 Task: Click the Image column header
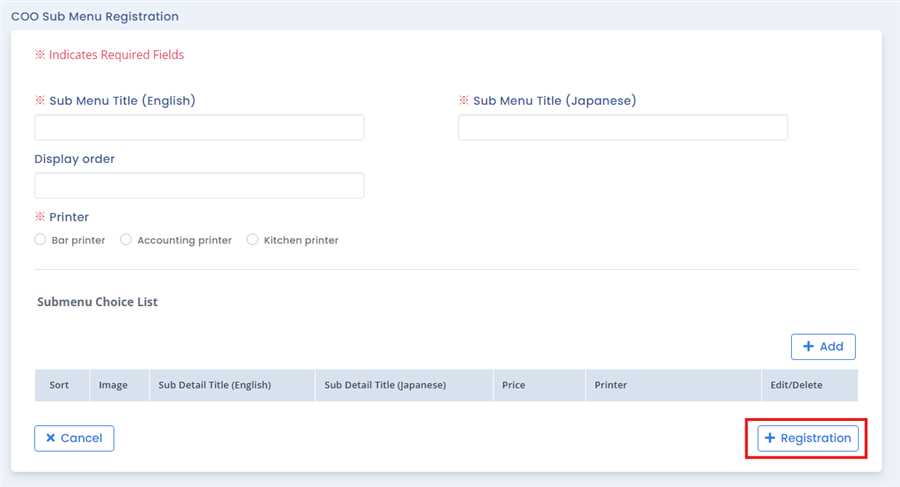pyautogui.click(x=113, y=385)
